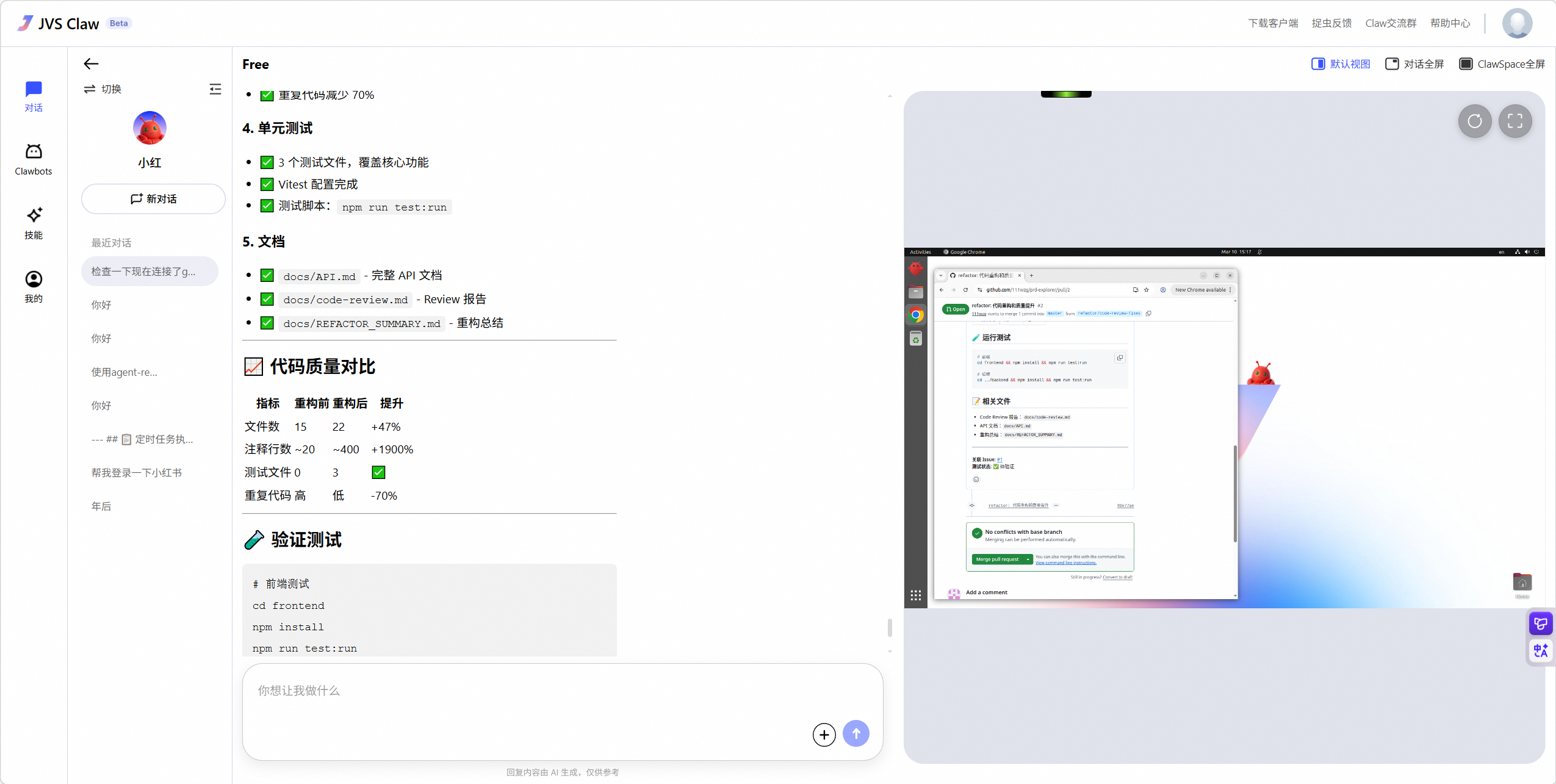Start a 新对话 new conversation

153,198
